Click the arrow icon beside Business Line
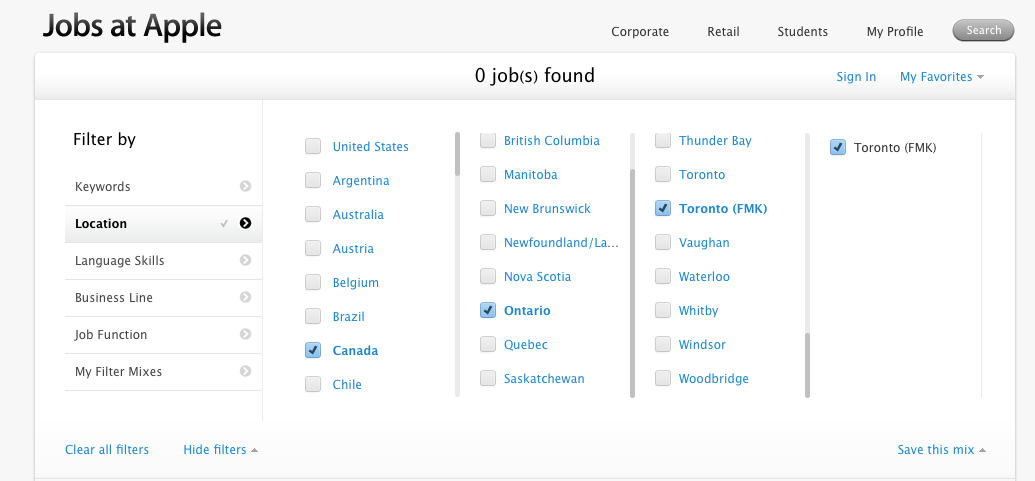The image size is (1035, 481). tap(245, 298)
